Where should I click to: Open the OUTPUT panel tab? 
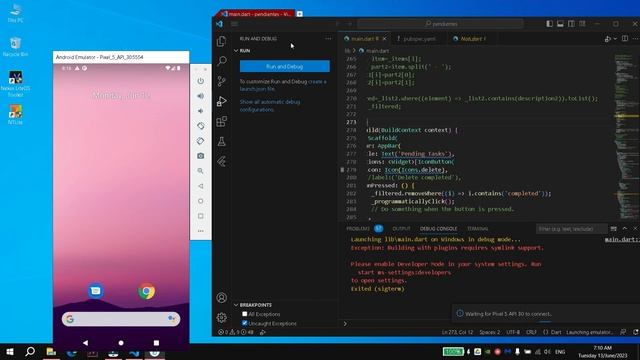pos(401,229)
